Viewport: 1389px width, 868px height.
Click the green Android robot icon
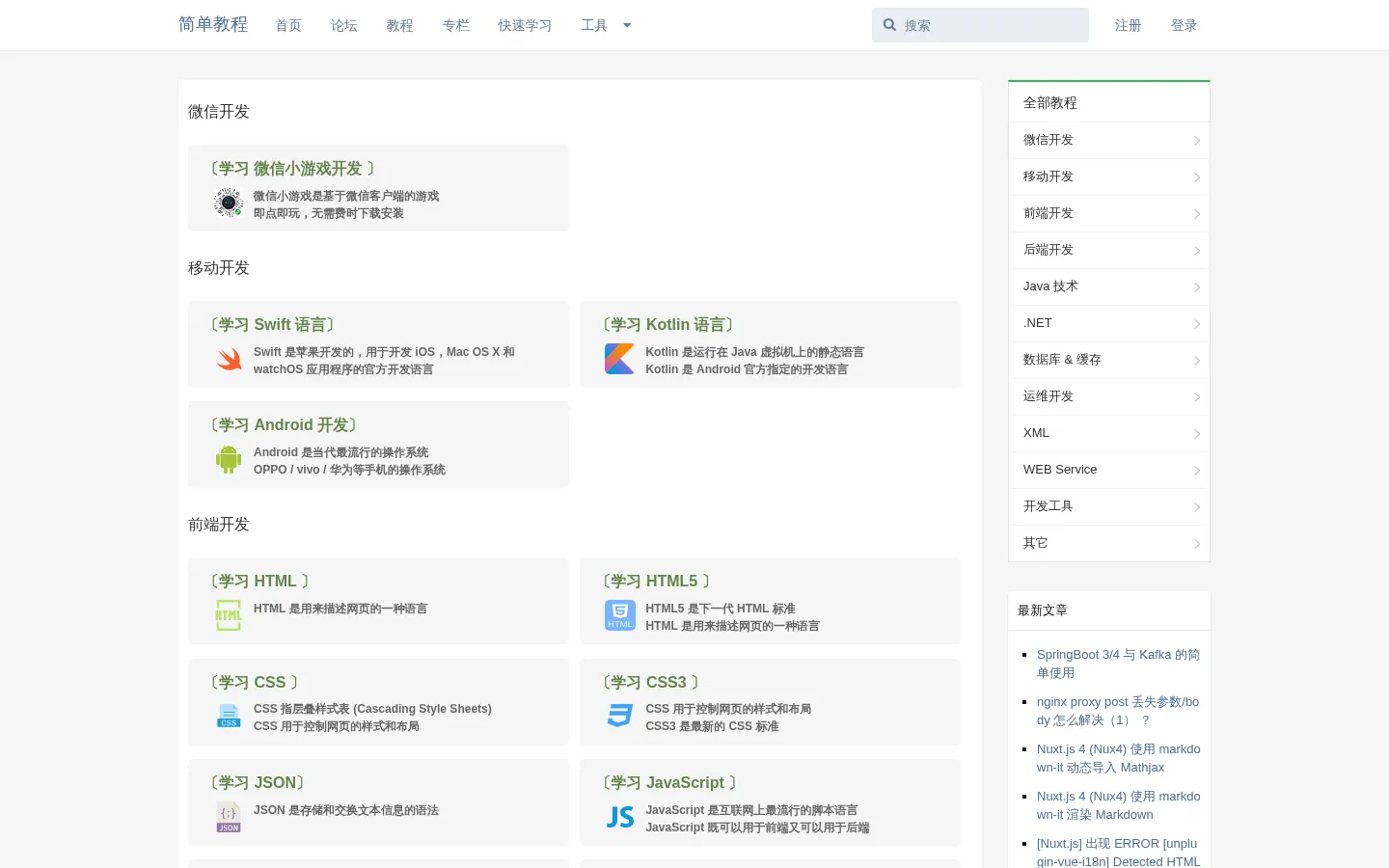coord(229,460)
